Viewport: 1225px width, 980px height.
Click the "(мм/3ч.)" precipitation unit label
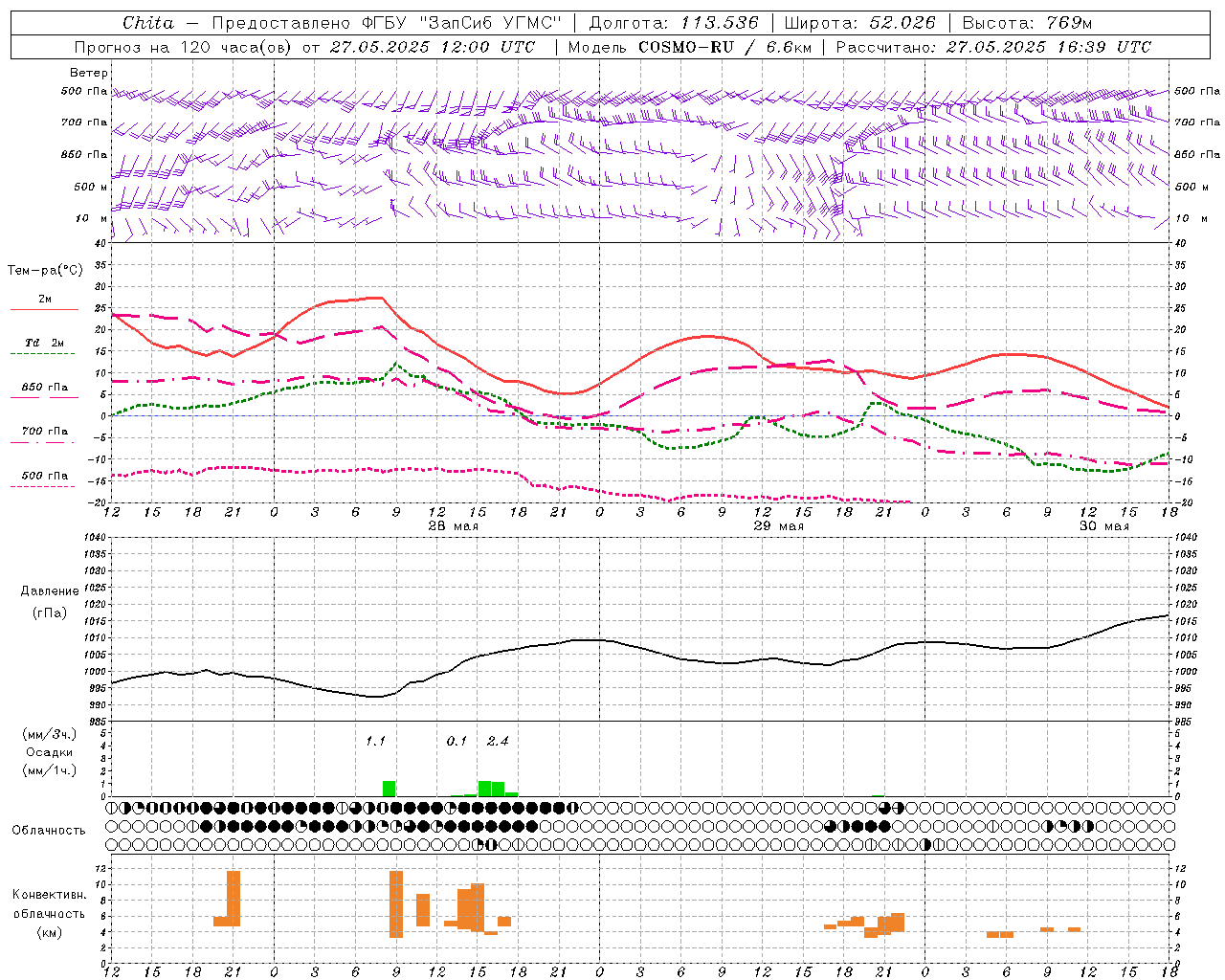click(50, 734)
